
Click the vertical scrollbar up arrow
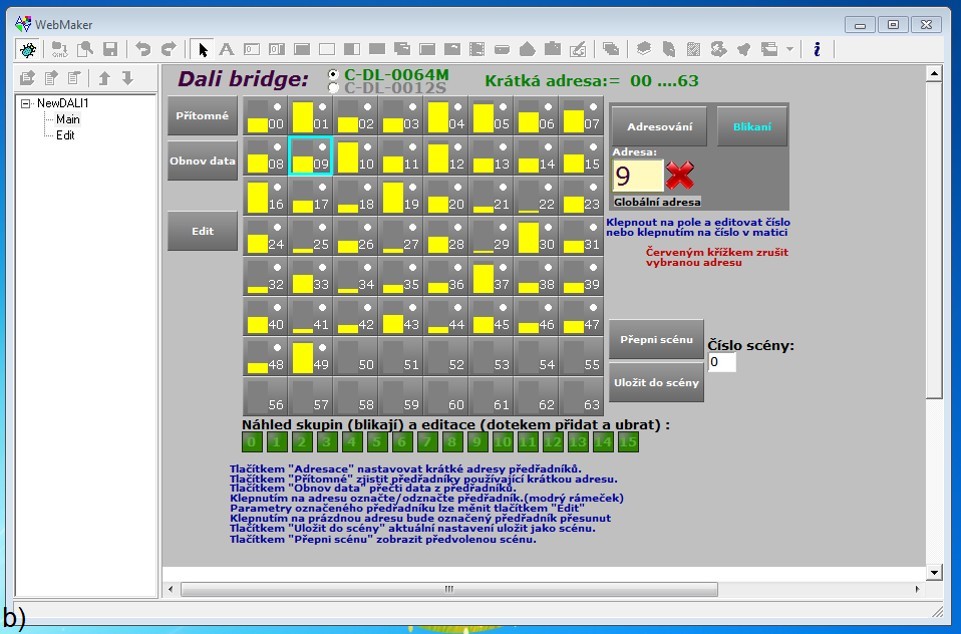coord(934,74)
